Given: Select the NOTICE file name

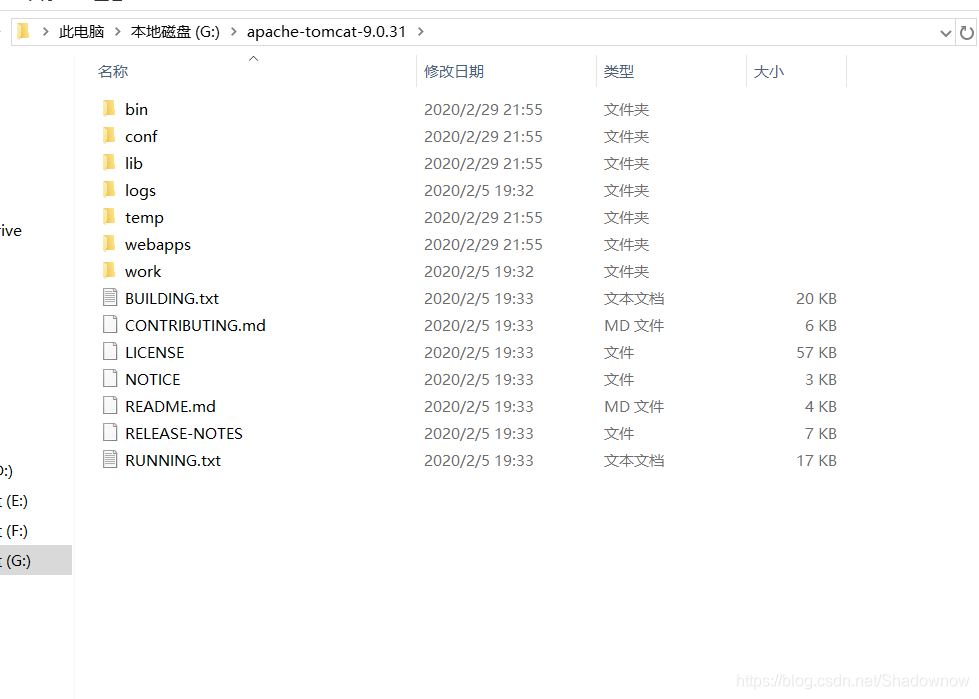Looking at the screenshot, I should (152, 379).
